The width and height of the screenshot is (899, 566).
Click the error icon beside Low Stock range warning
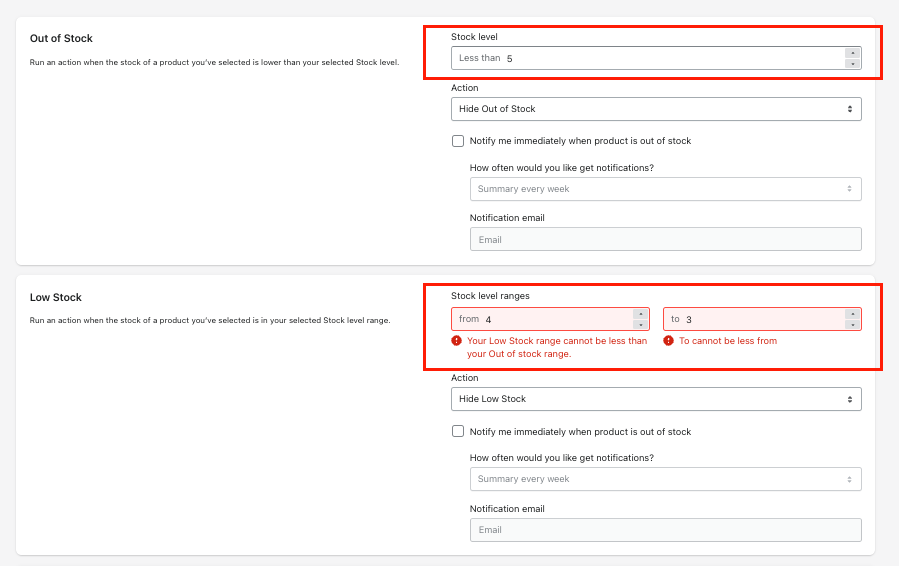click(457, 341)
